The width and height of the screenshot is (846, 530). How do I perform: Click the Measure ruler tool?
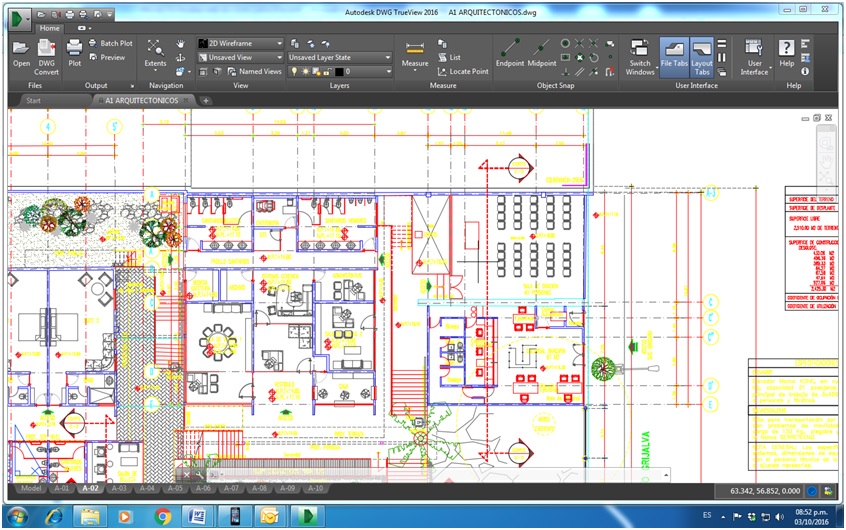[x=414, y=49]
